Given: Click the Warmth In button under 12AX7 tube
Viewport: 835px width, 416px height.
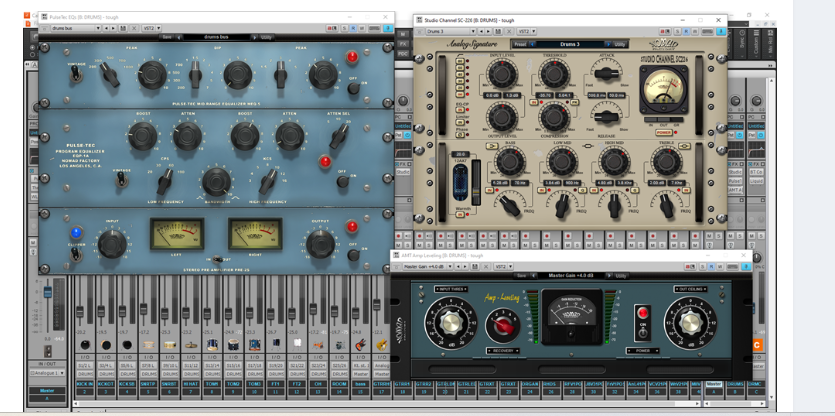Looking at the screenshot, I should (x=460, y=215).
